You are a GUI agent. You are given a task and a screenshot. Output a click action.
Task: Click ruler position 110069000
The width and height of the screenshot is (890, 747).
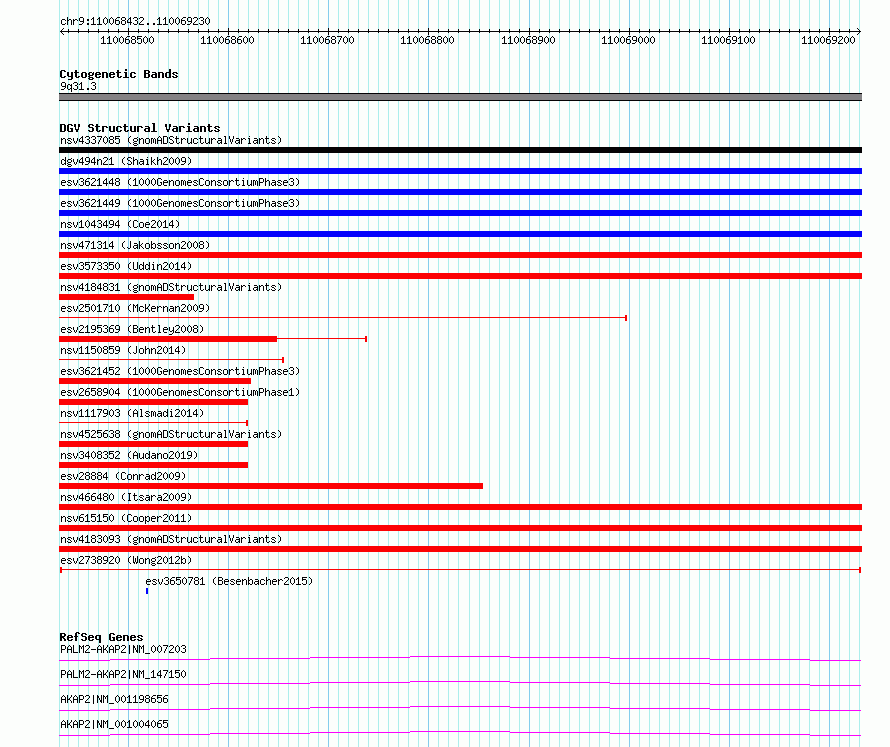[x=628, y=40]
